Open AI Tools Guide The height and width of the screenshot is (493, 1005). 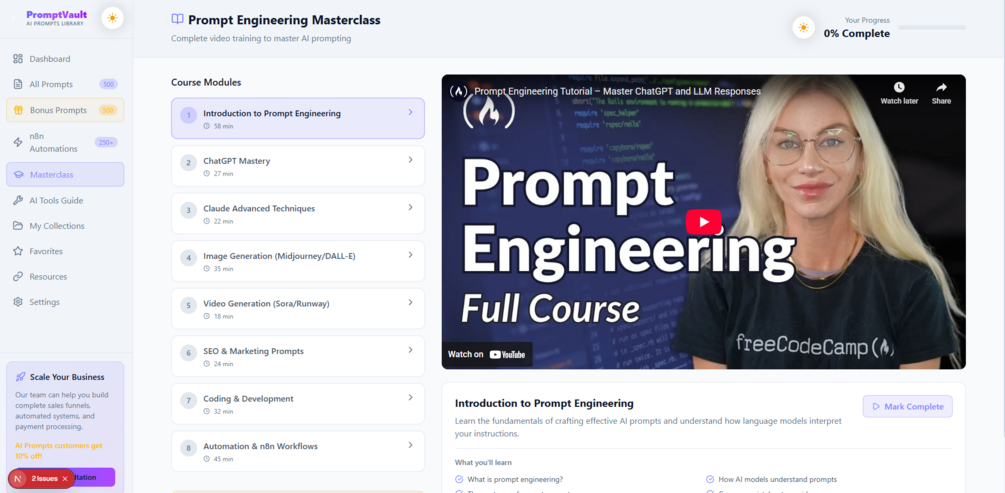click(x=65, y=201)
